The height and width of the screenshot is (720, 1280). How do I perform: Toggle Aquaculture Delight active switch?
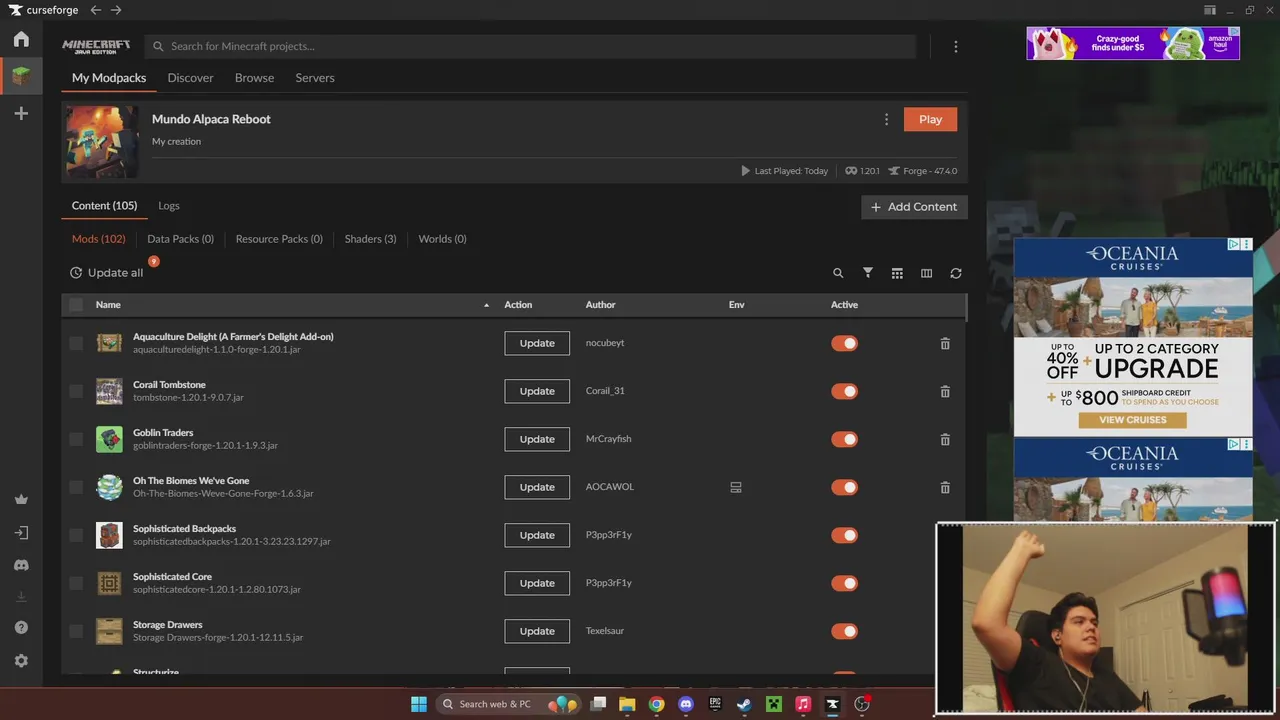844,343
